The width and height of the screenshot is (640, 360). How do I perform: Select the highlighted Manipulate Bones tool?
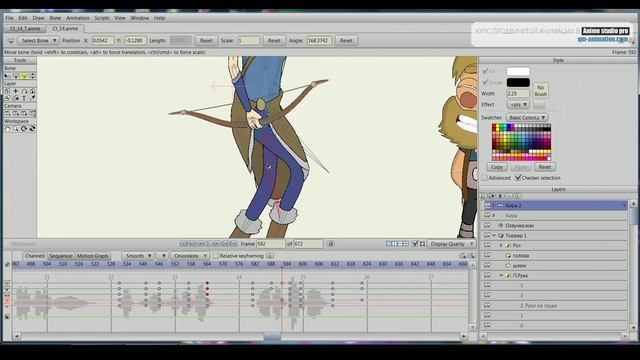pos(24,76)
